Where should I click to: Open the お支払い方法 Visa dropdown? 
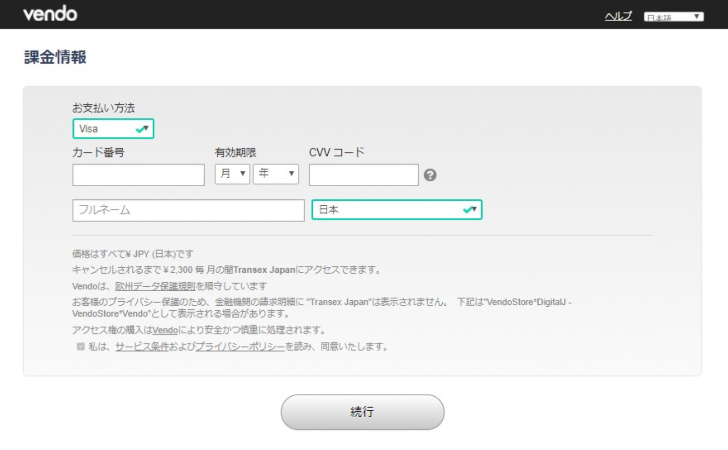click(x=113, y=129)
